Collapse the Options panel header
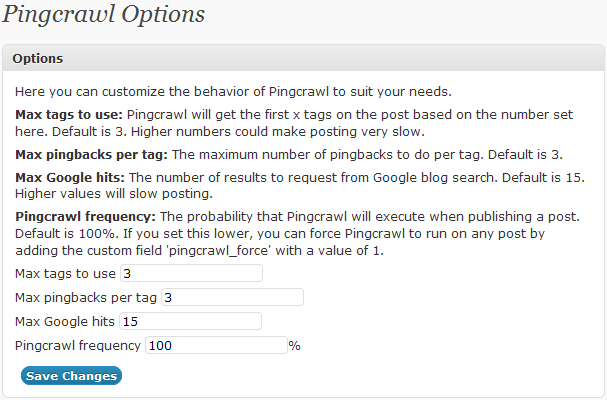 coord(304,58)
